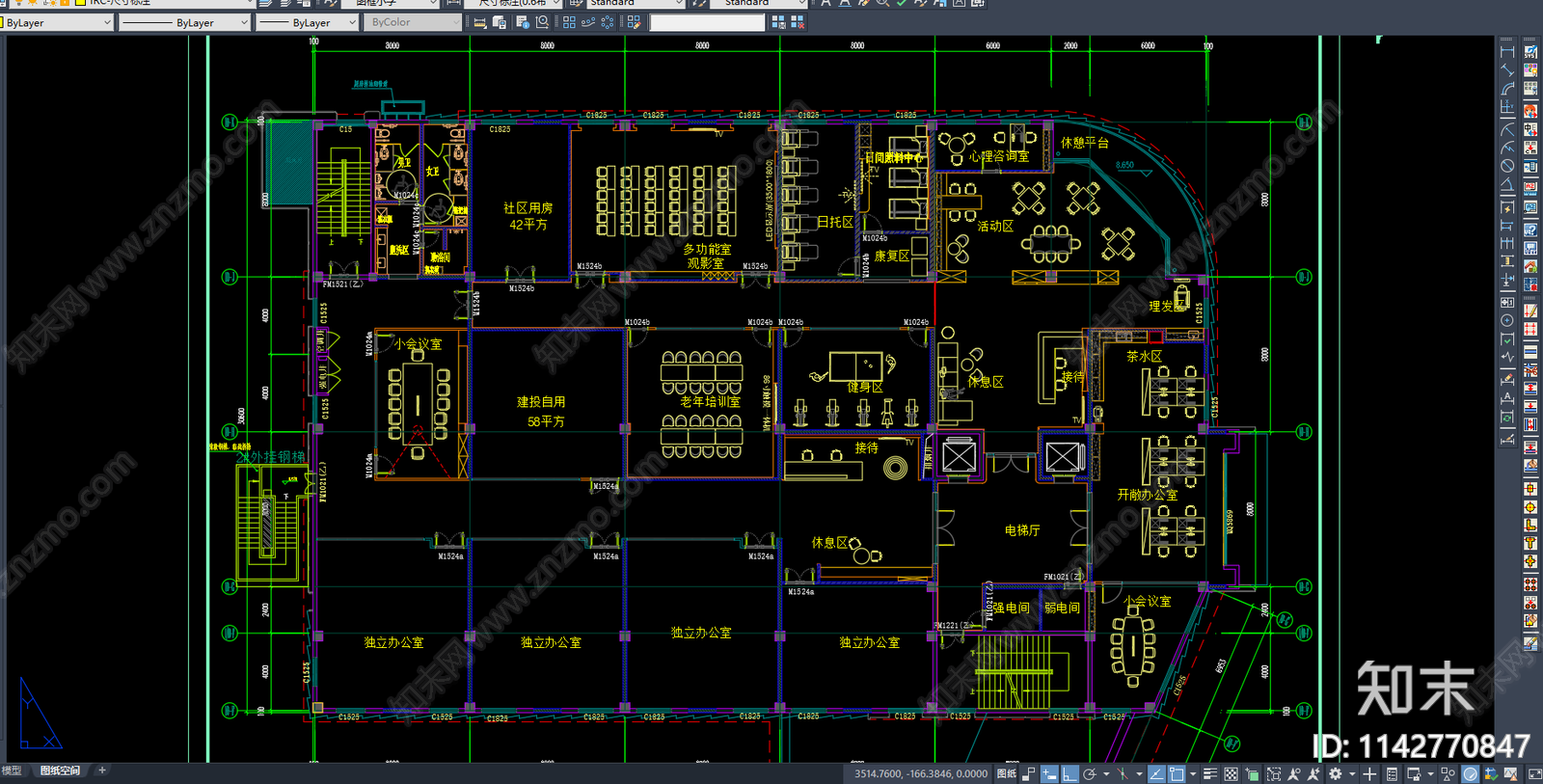Select the Ordinate dimension tool
1543x784 pixels.
pyautogui.click(x=1507, y=106)
